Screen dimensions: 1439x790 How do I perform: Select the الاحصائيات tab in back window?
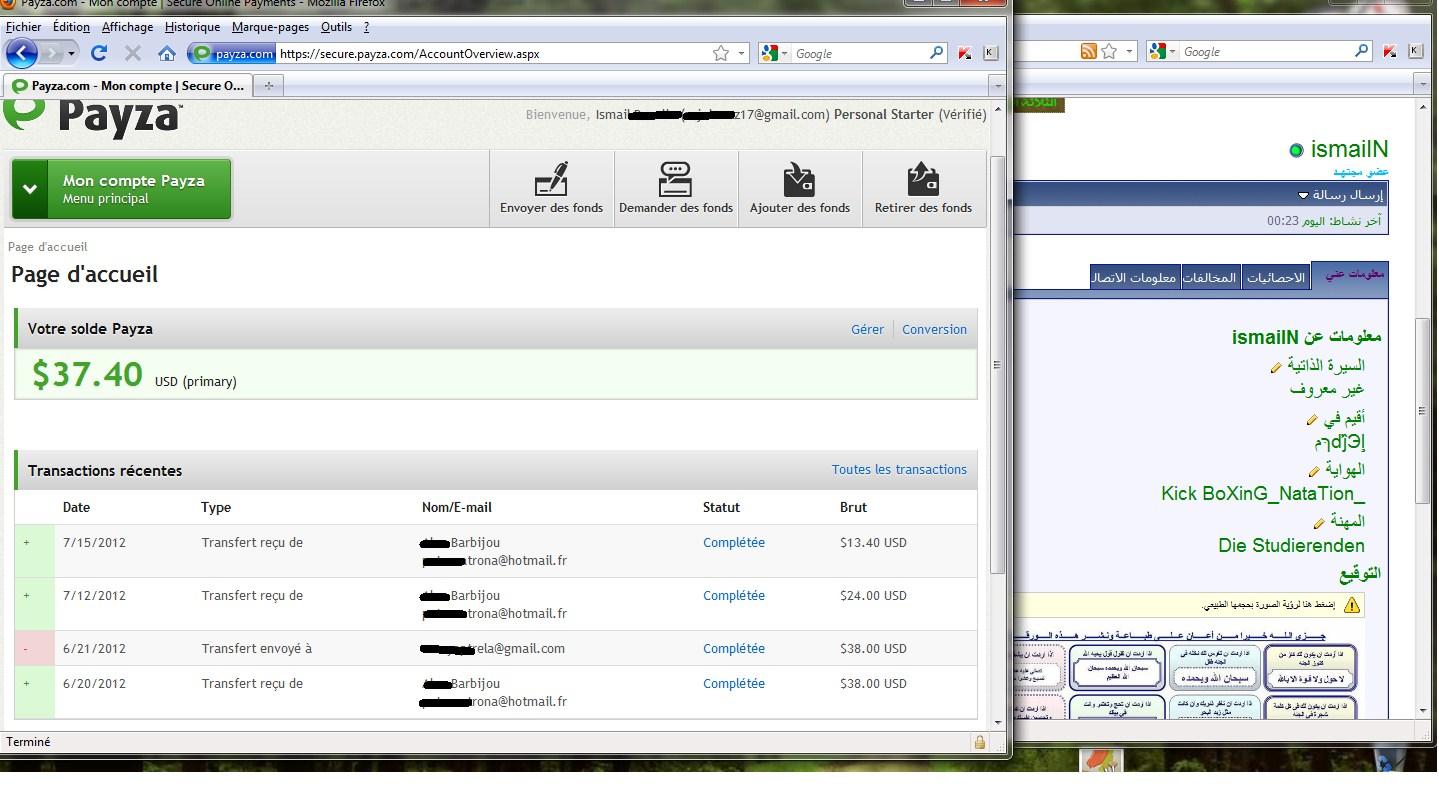pyautogui.click(x=1276, y=278)
